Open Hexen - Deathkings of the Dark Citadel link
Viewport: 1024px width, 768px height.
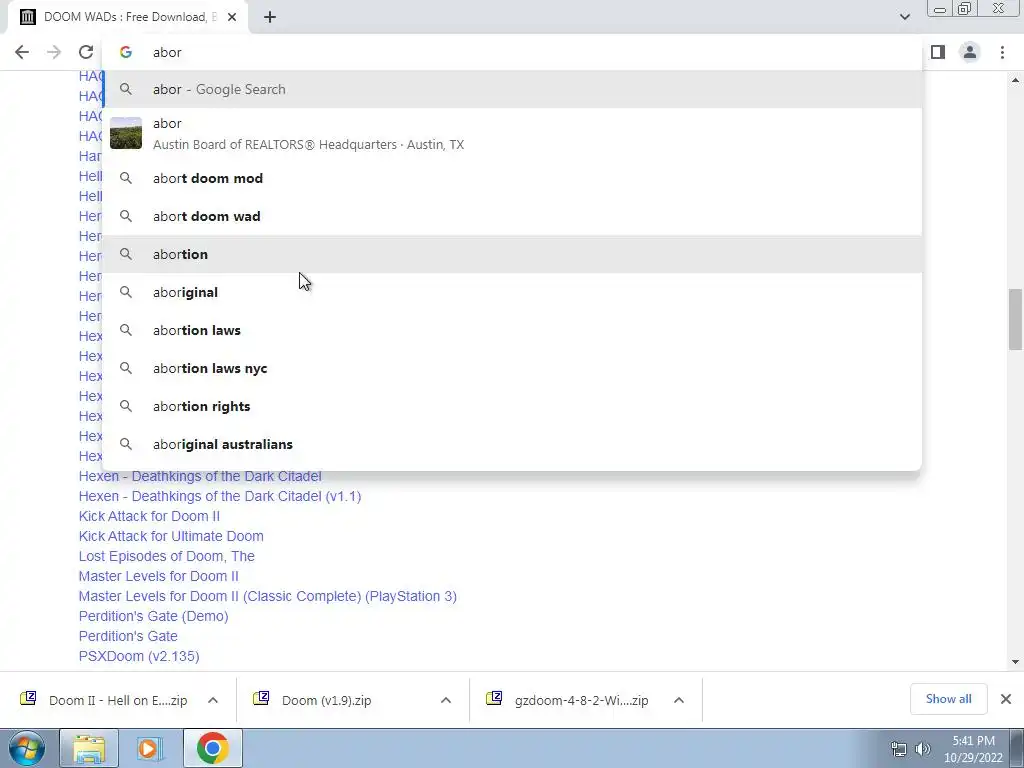(200, 476)
